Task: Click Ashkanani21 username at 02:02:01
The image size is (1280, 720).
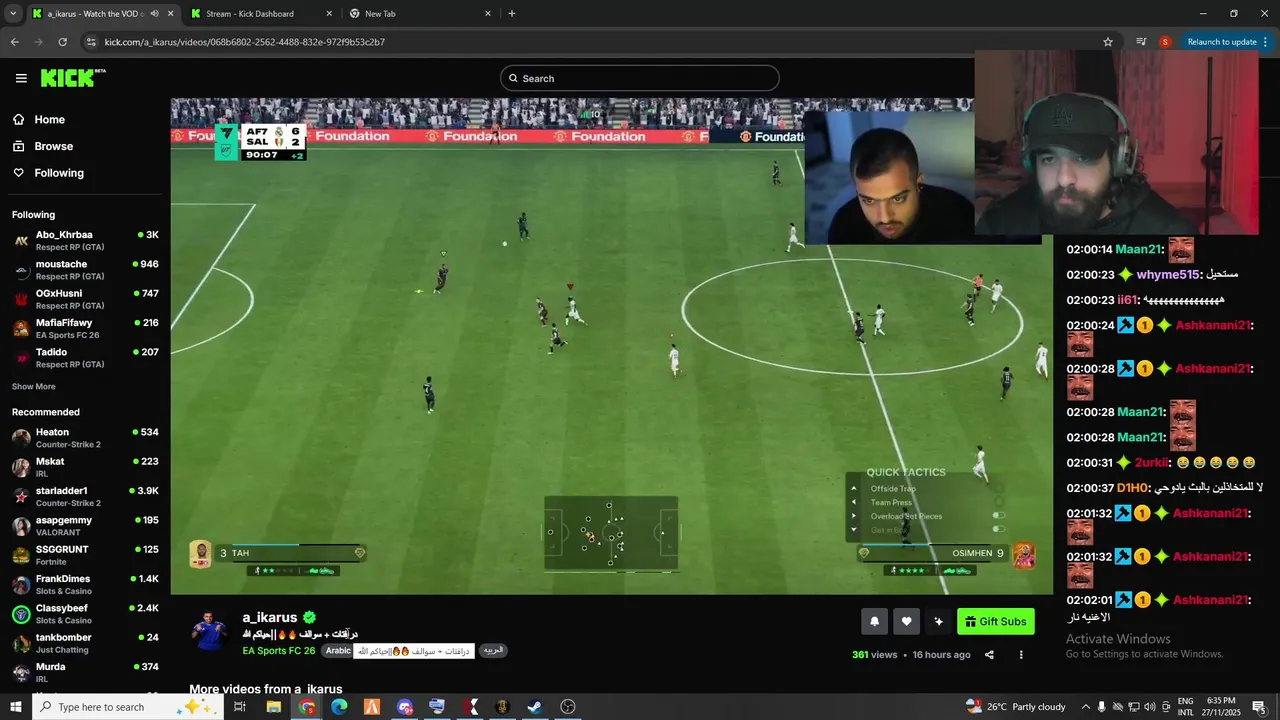Action: 1211,600
